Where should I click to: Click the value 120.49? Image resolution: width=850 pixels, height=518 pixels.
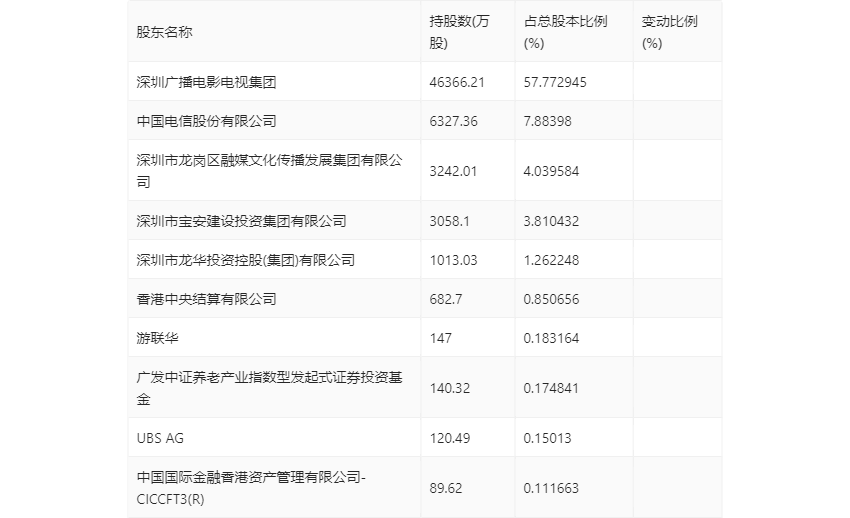(x=450, y=438)
